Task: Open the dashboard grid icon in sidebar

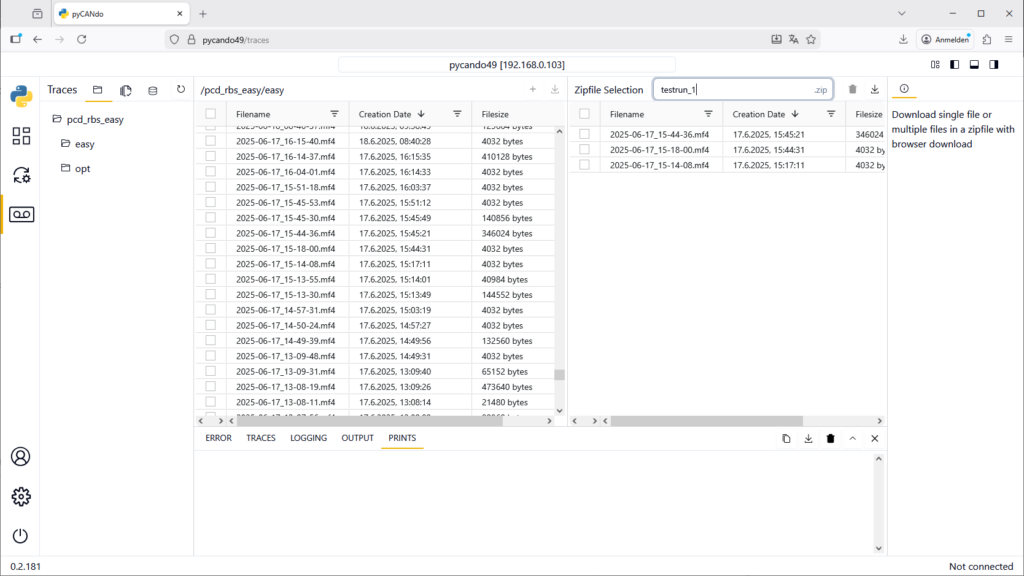Action: [21, 136]
